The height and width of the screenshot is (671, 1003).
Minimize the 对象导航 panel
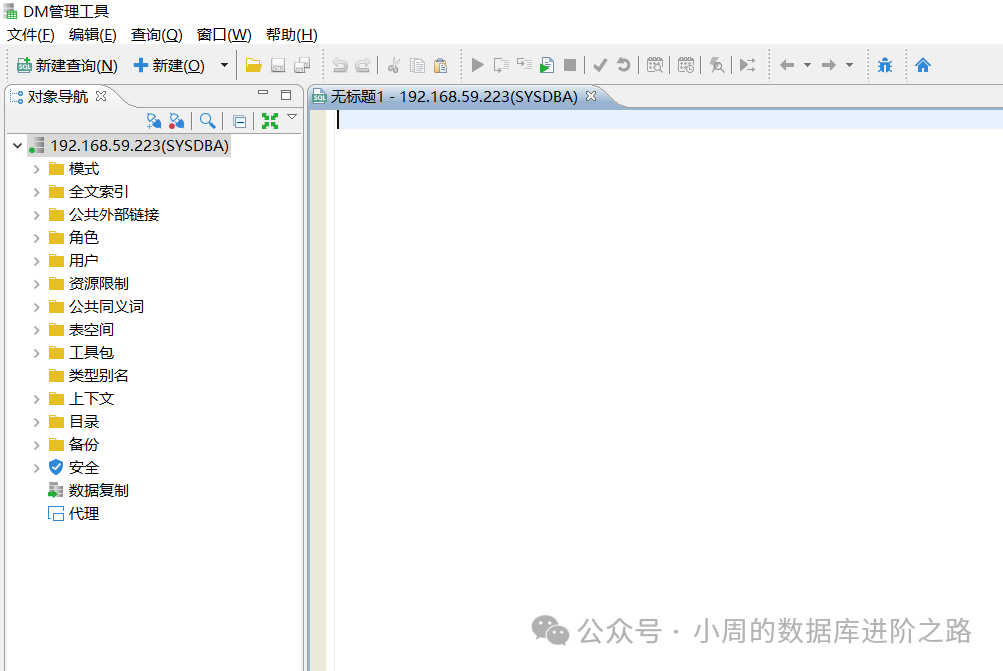[x=263, y=93]
